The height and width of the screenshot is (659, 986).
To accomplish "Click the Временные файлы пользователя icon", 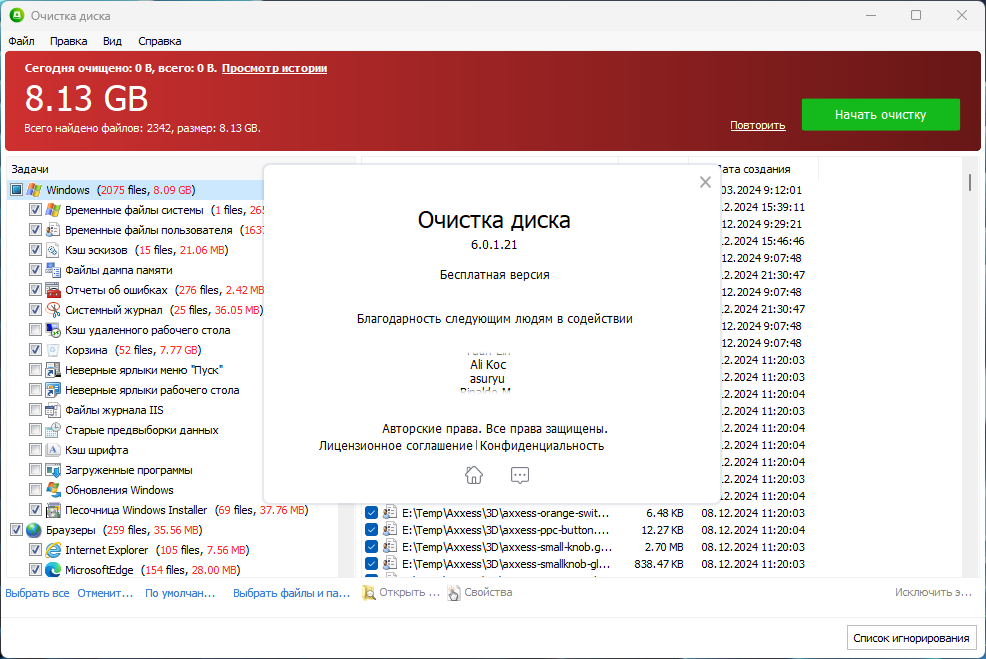I will 53,230.
